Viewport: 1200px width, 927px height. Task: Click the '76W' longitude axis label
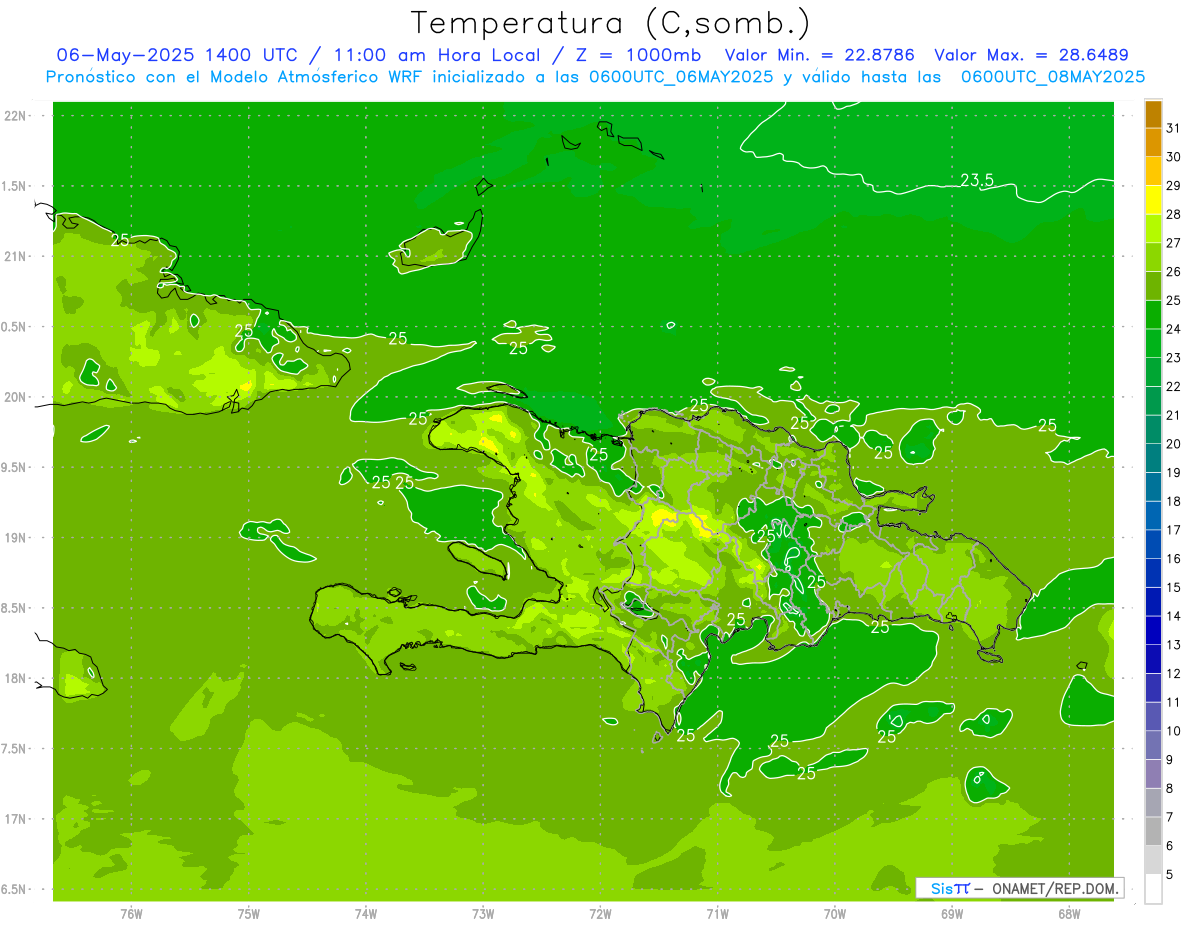pos(131,914)
